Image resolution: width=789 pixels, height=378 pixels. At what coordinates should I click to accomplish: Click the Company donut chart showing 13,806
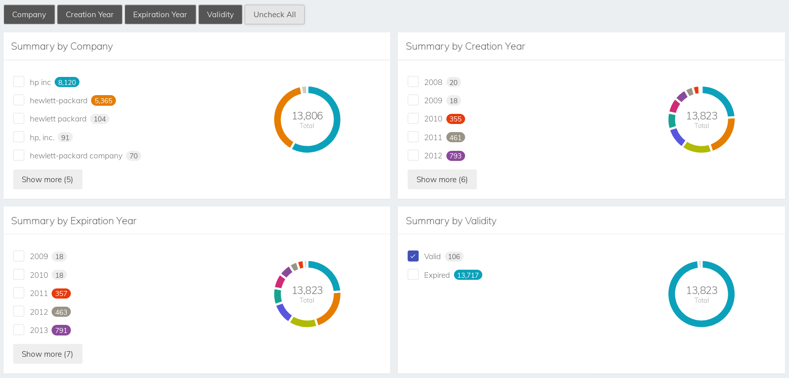[x=307, y=119]
